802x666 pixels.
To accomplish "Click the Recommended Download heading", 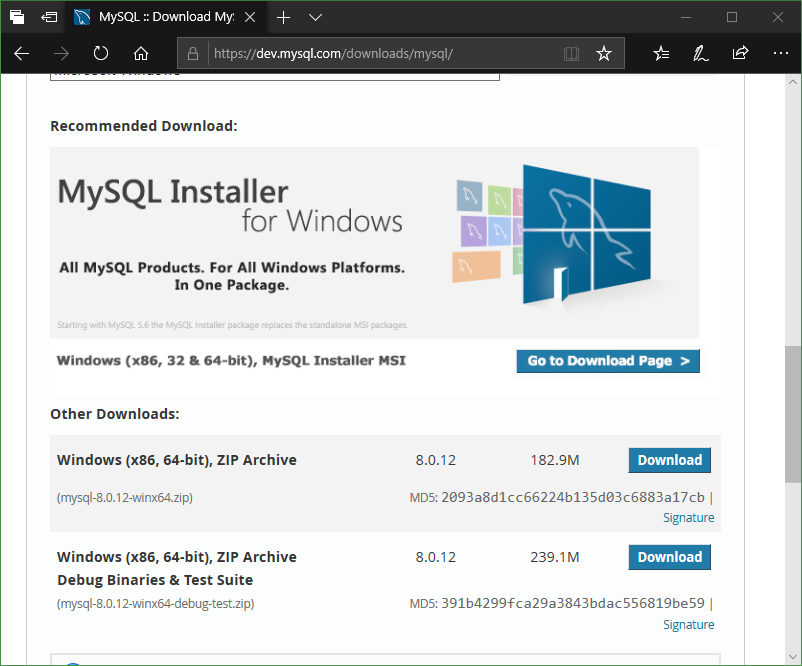I will click(144, 126).
